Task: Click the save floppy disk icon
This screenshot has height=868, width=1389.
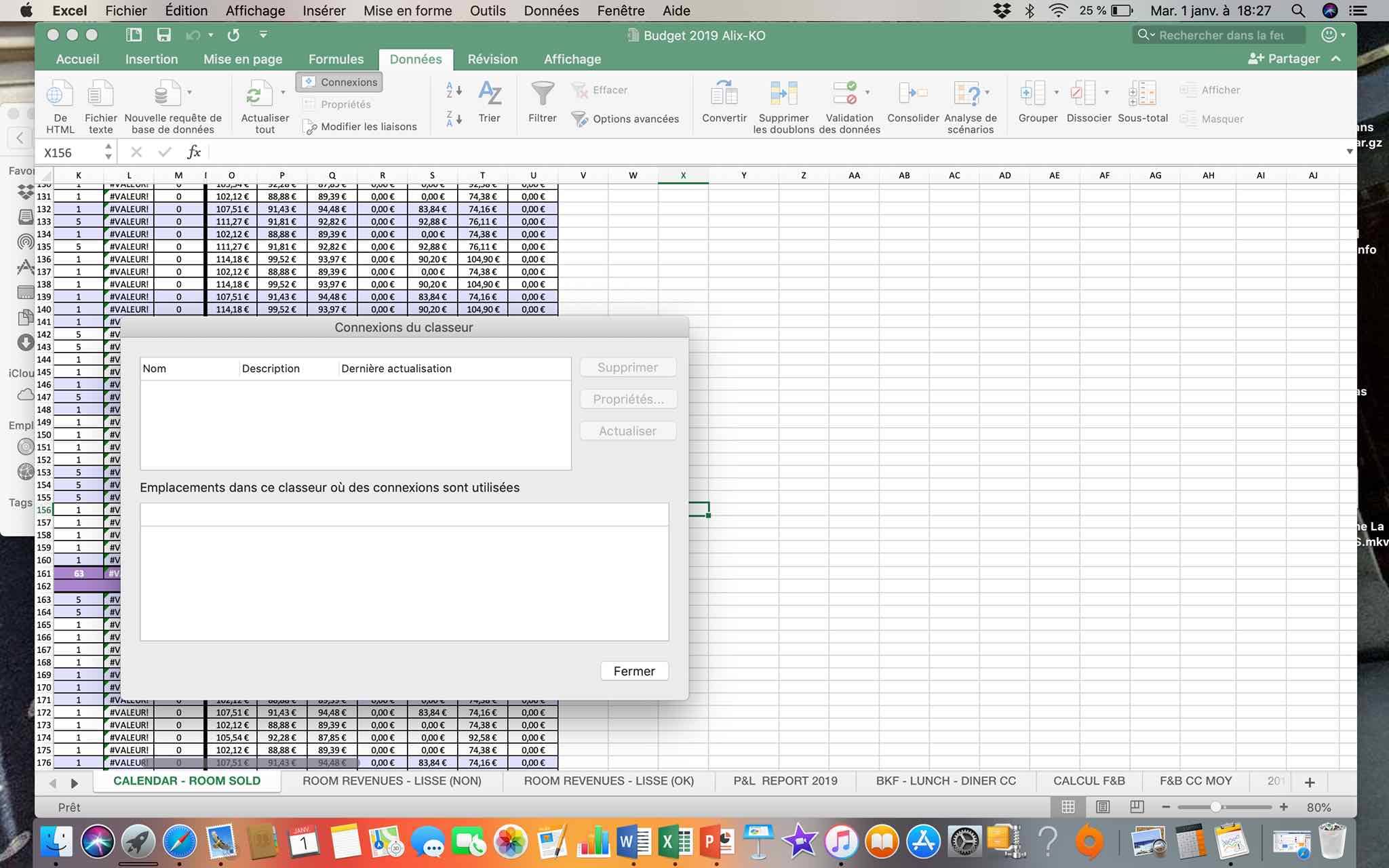Action: tap(163, 35)
